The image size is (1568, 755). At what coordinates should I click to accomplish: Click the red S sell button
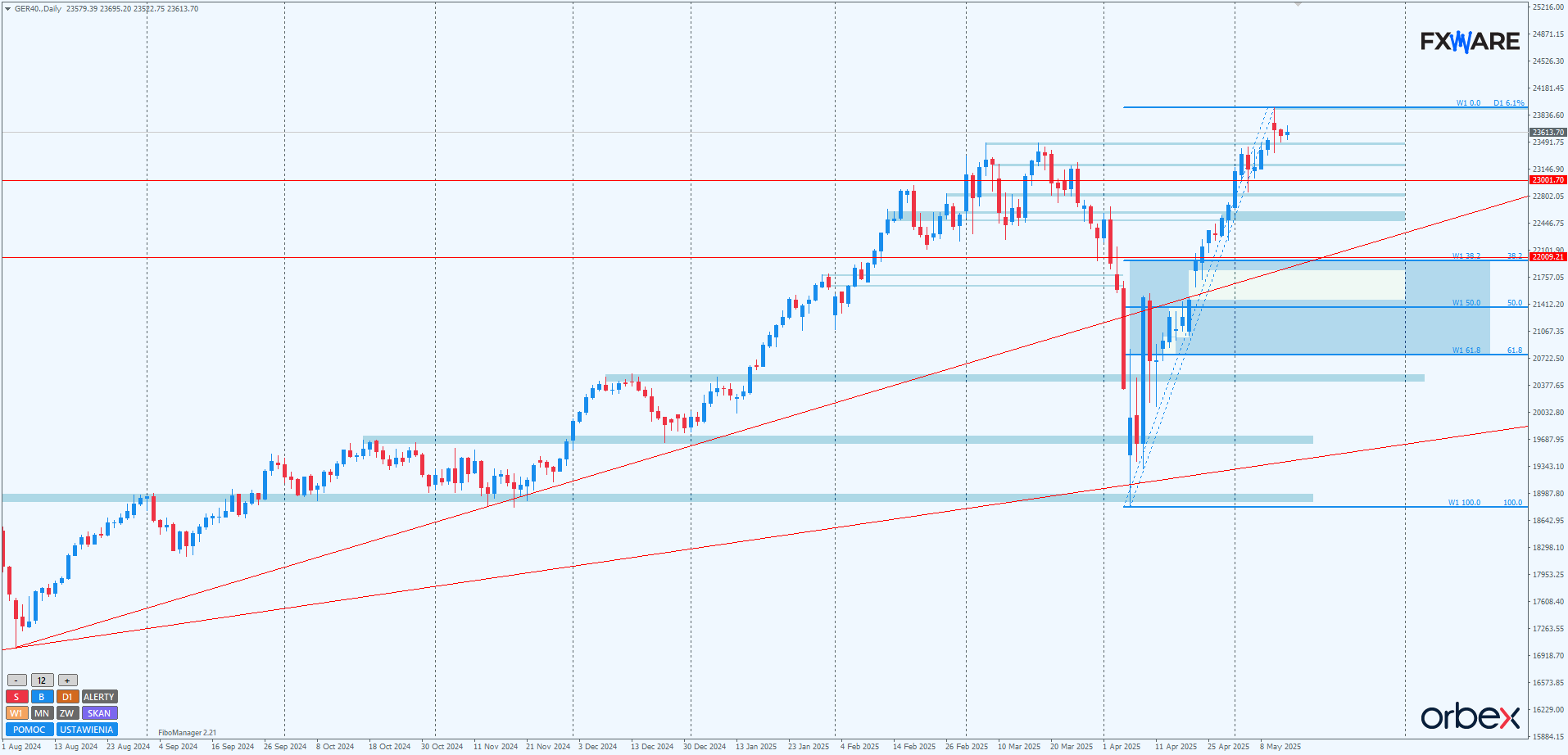point(16,697)
